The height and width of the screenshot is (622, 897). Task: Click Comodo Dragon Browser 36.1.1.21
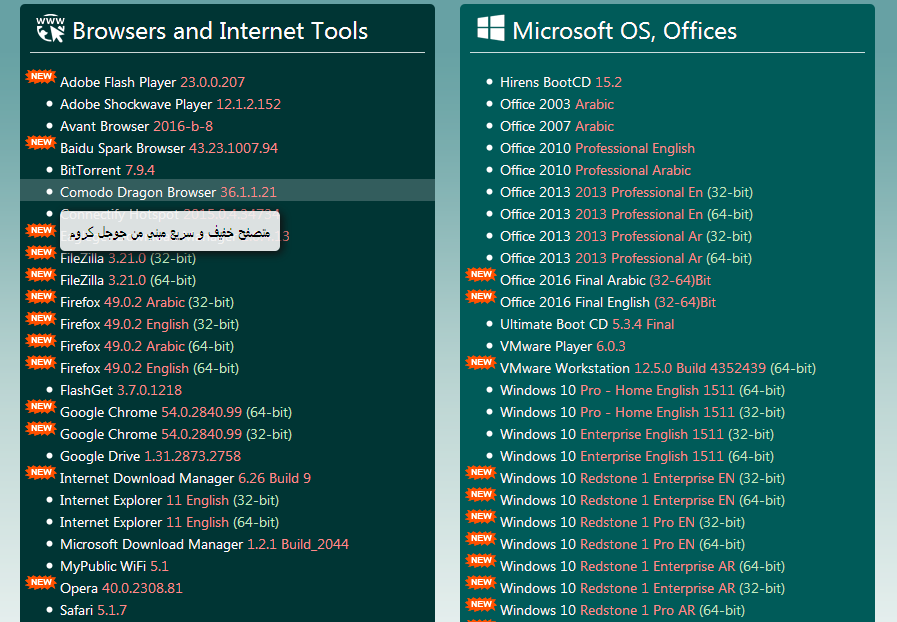pos(168,192)
